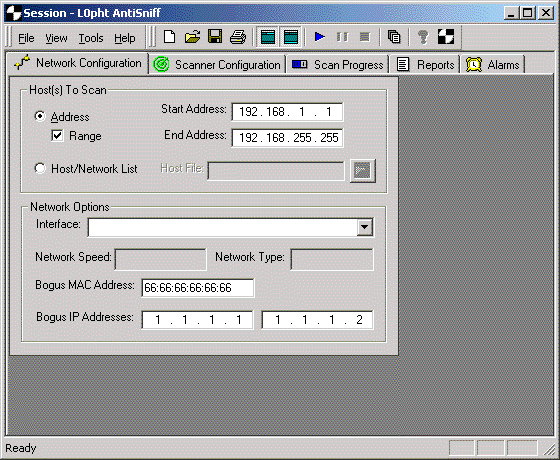The width and height of the screenshot is (560, 460).
Task: Click the Start Address field
Action: tap(288, 112)
